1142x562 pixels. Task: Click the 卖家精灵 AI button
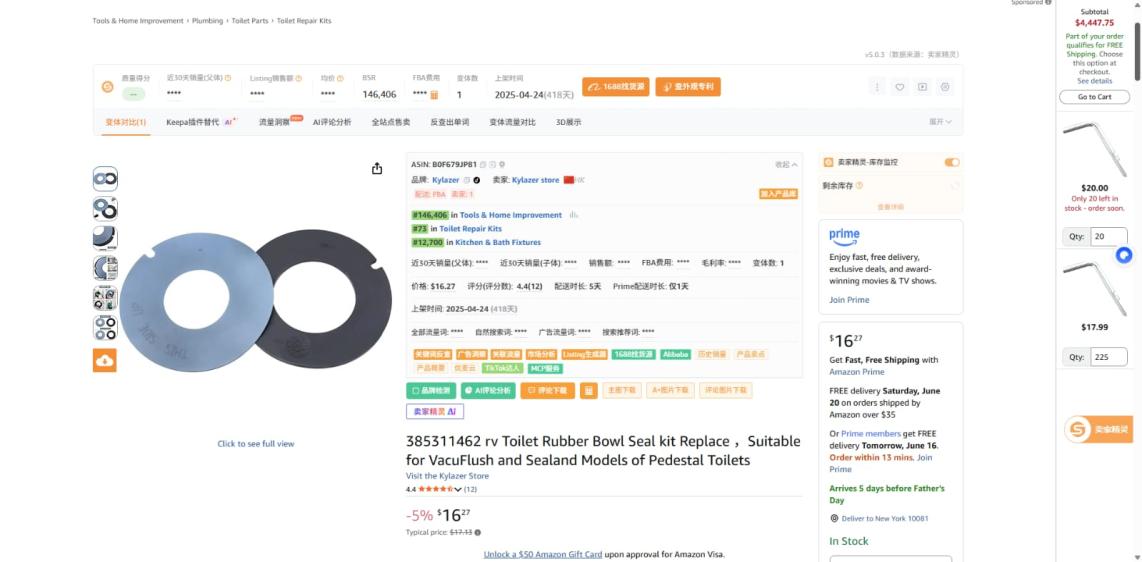[435, 411]
